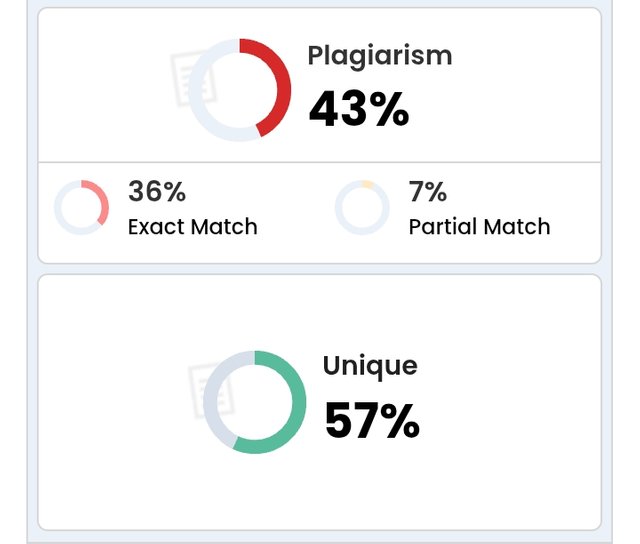Open the Exact Match label
The height and width of the screenshot is (544, 640).
pos(193,226)
